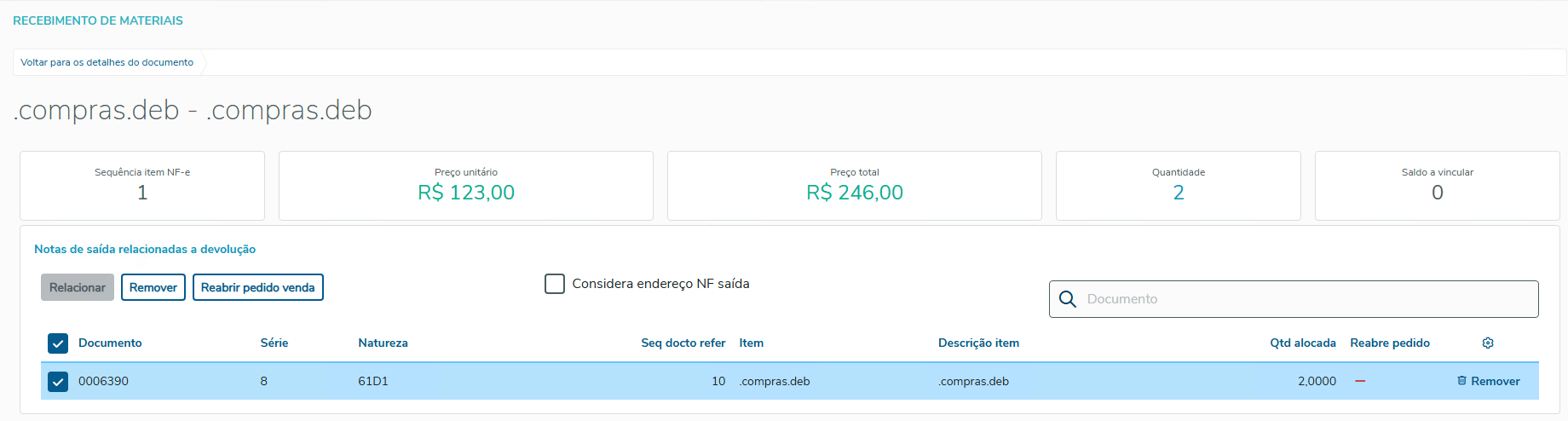Click Seq docto refer column header
The height and width of the screenshot is (421, 1568).
click(683, 343)
